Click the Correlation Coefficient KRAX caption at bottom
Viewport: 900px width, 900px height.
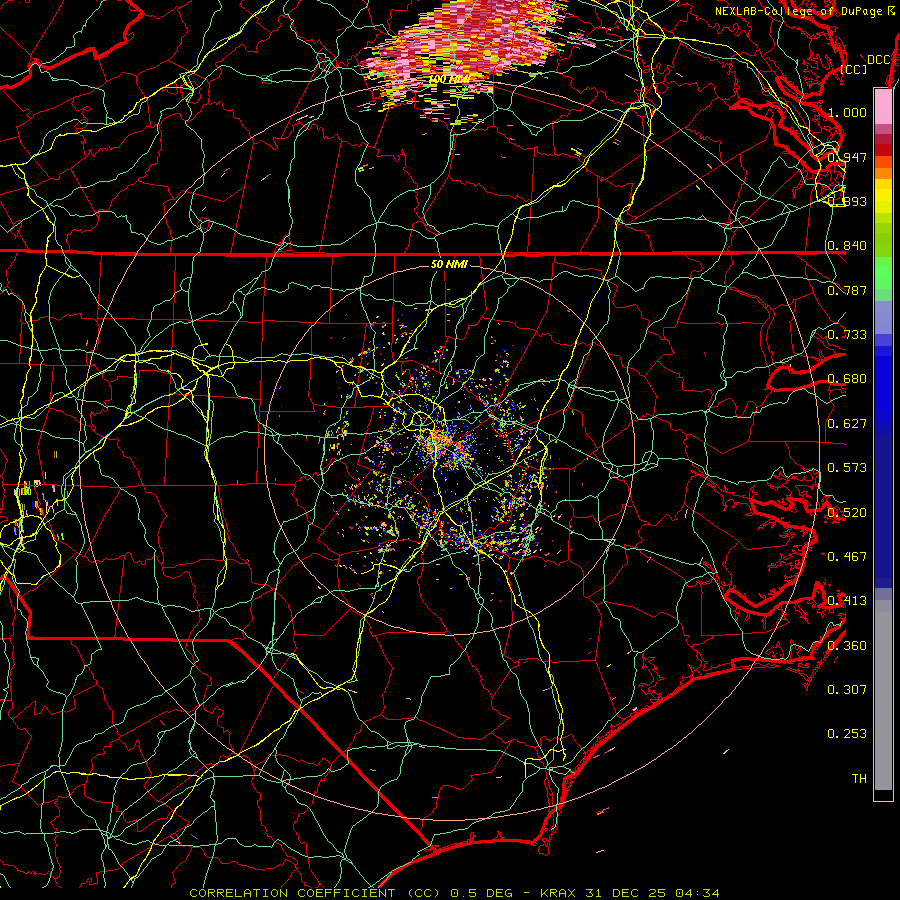coord(455,893)
